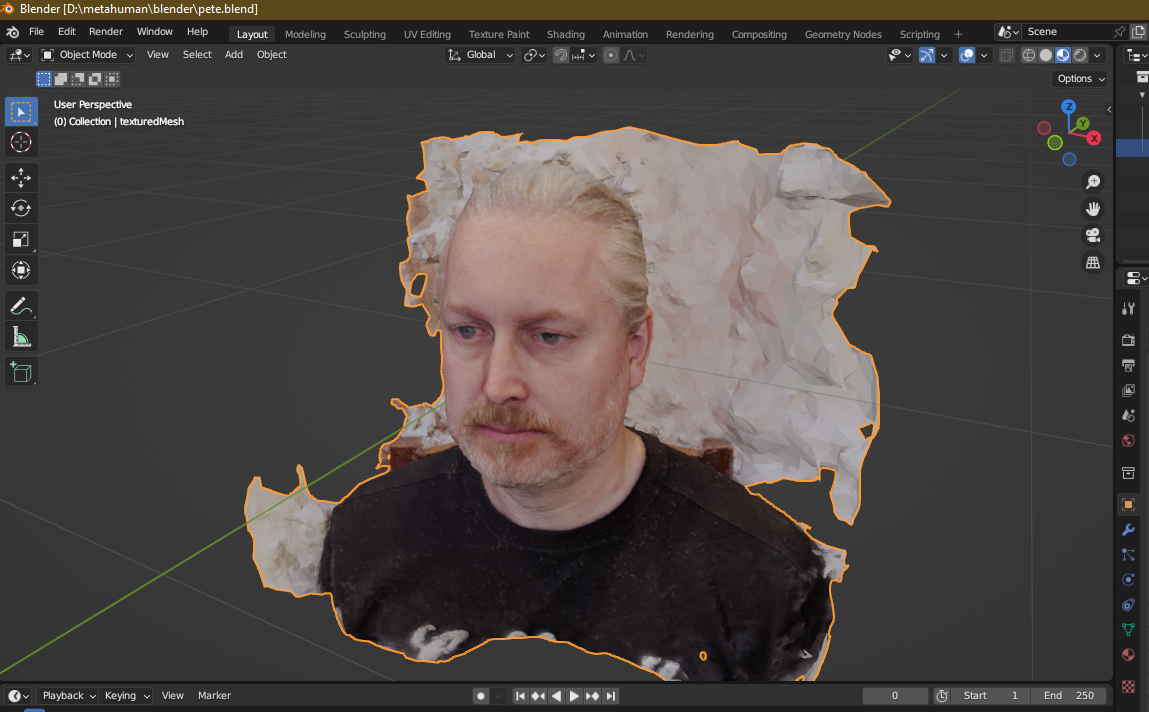
Task: Open the Output properties tab
Action: coord(1128,365)
